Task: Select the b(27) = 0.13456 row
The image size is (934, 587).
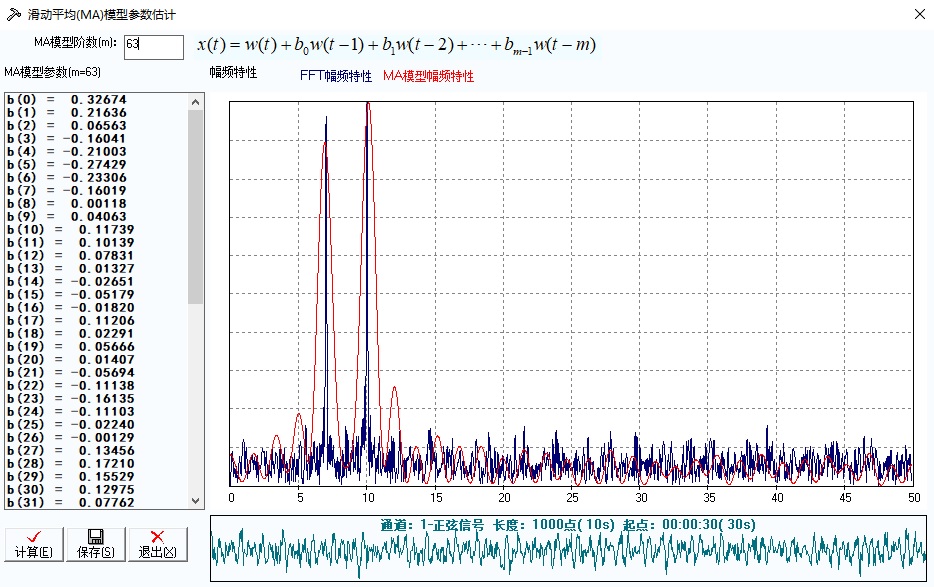Action: (x=96, y=451)
